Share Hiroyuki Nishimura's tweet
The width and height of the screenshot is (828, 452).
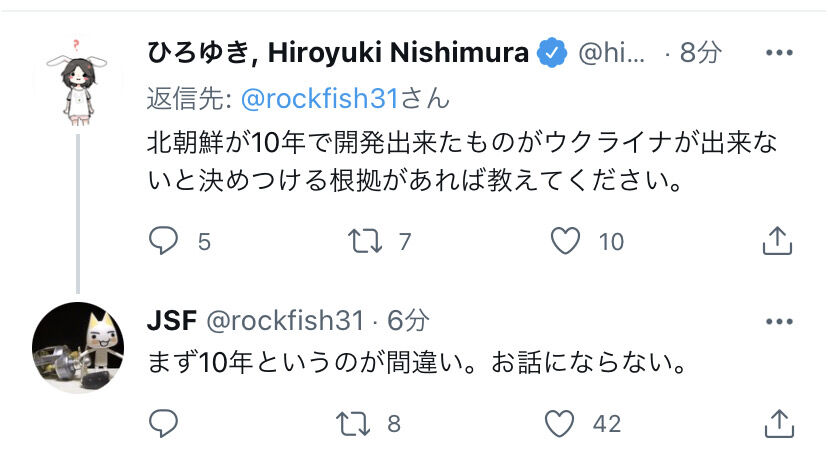(777, 240)
